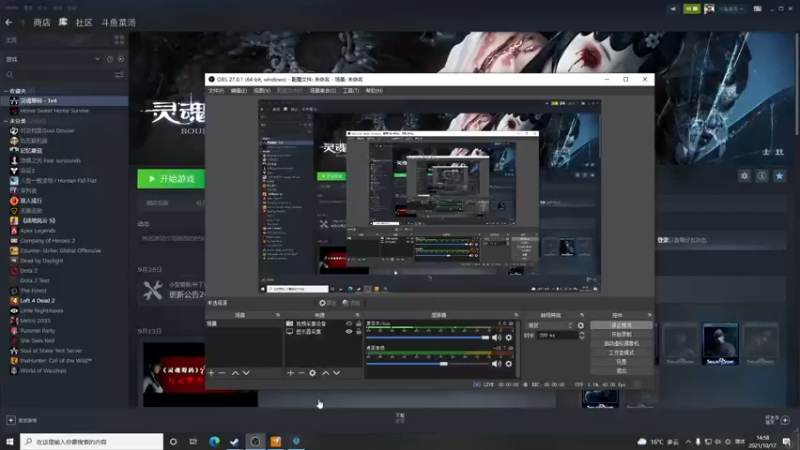Open Microsoft Edge from taskbar
The image size is (800, 450).
tap(214, 441)
